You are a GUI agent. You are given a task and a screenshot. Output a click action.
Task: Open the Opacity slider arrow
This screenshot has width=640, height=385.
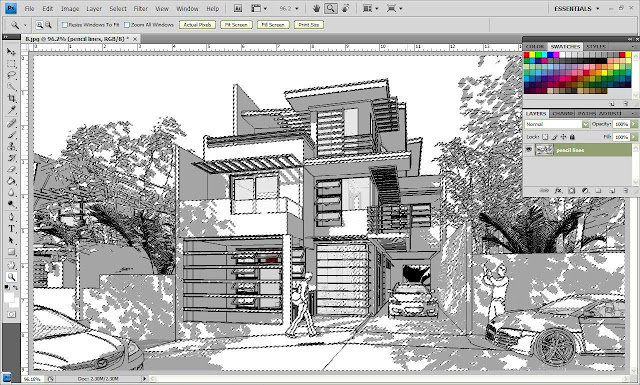click(x=634, y=124)
